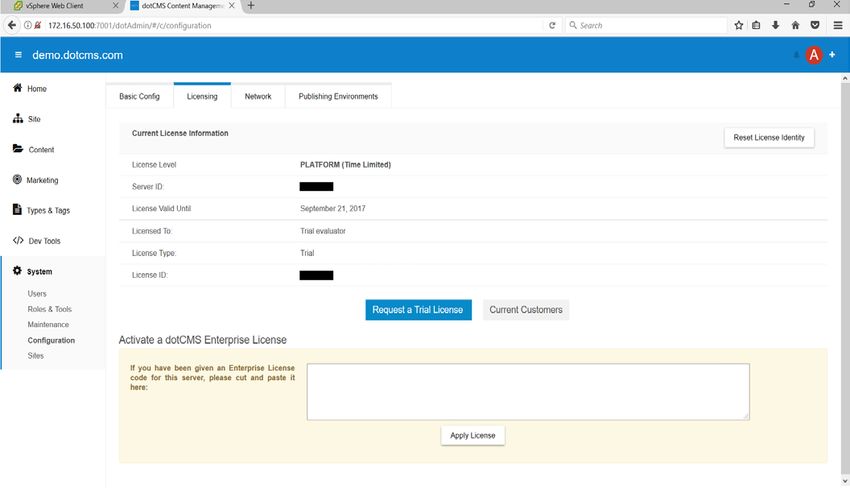The width and height of the screenshot is (850, 488).
Task: Click into the Enterprise License code textarea
Action: click(x=528, y=391)
